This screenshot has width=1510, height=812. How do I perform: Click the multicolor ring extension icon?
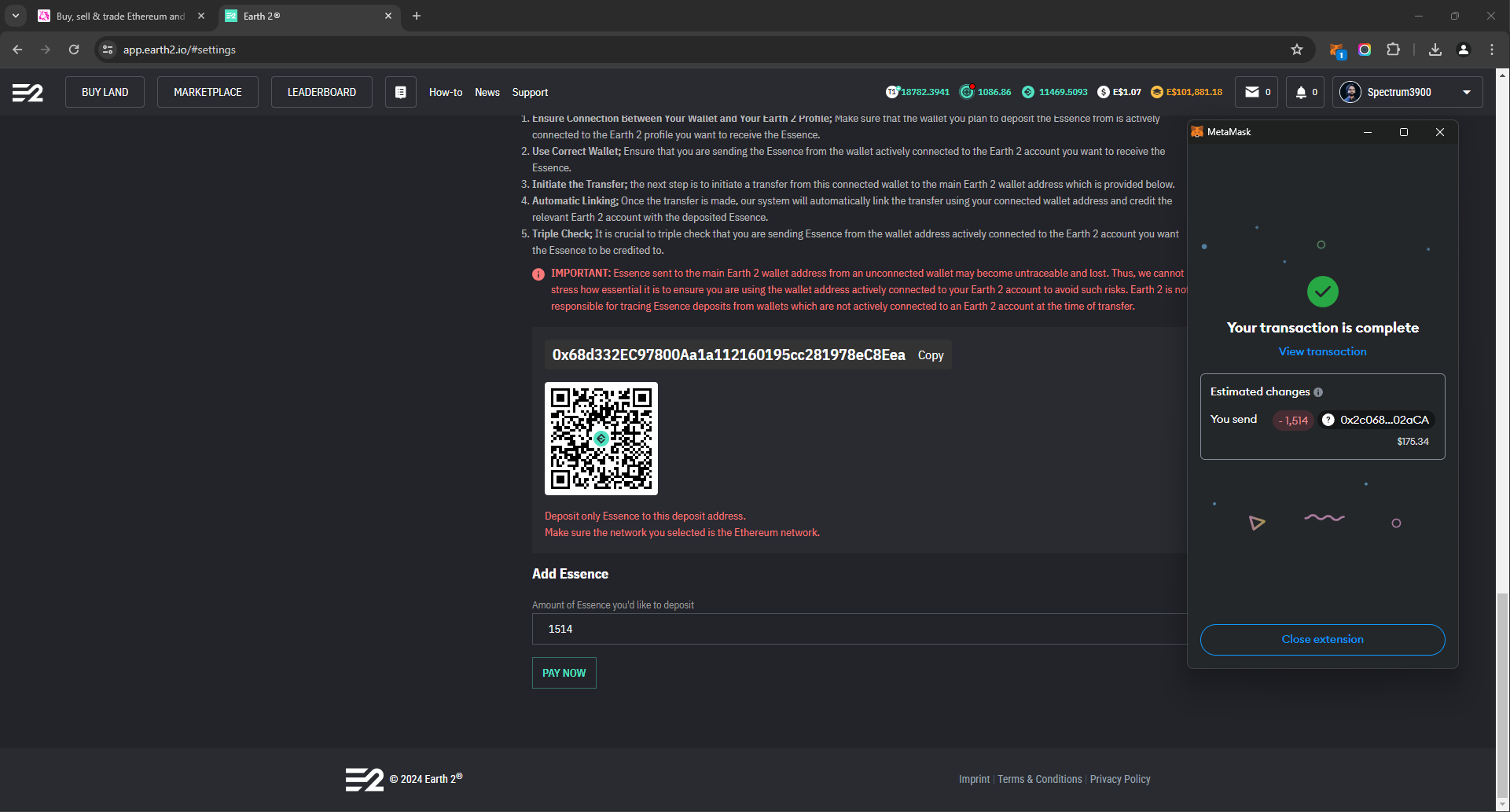pos(1365,50)
